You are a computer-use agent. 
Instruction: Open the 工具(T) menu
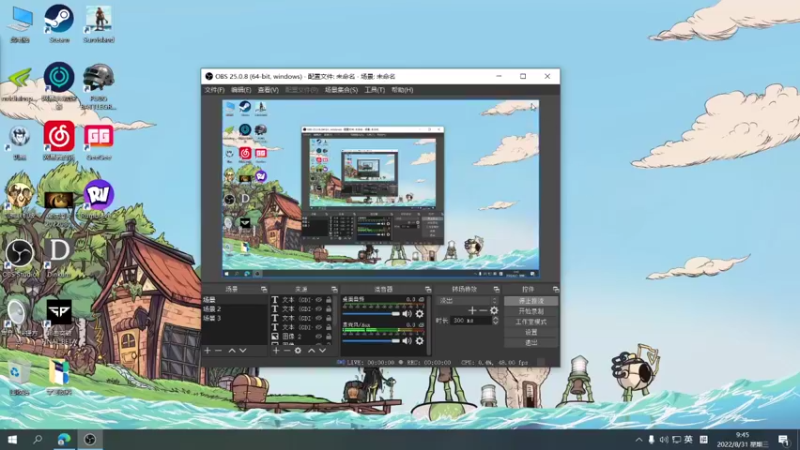coord(374,90)
